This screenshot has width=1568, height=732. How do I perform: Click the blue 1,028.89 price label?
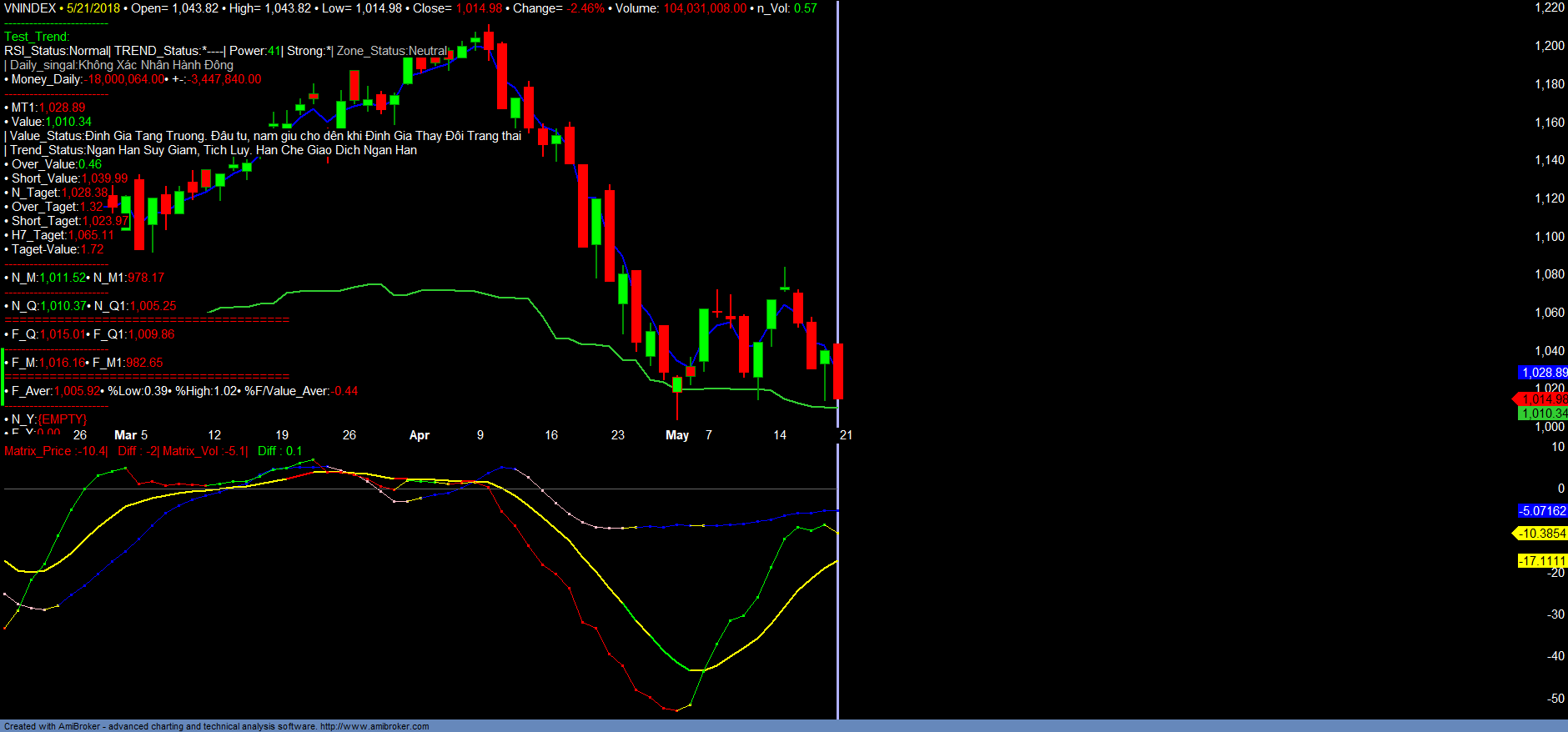pyautogui.click(x=1543, y=373)
